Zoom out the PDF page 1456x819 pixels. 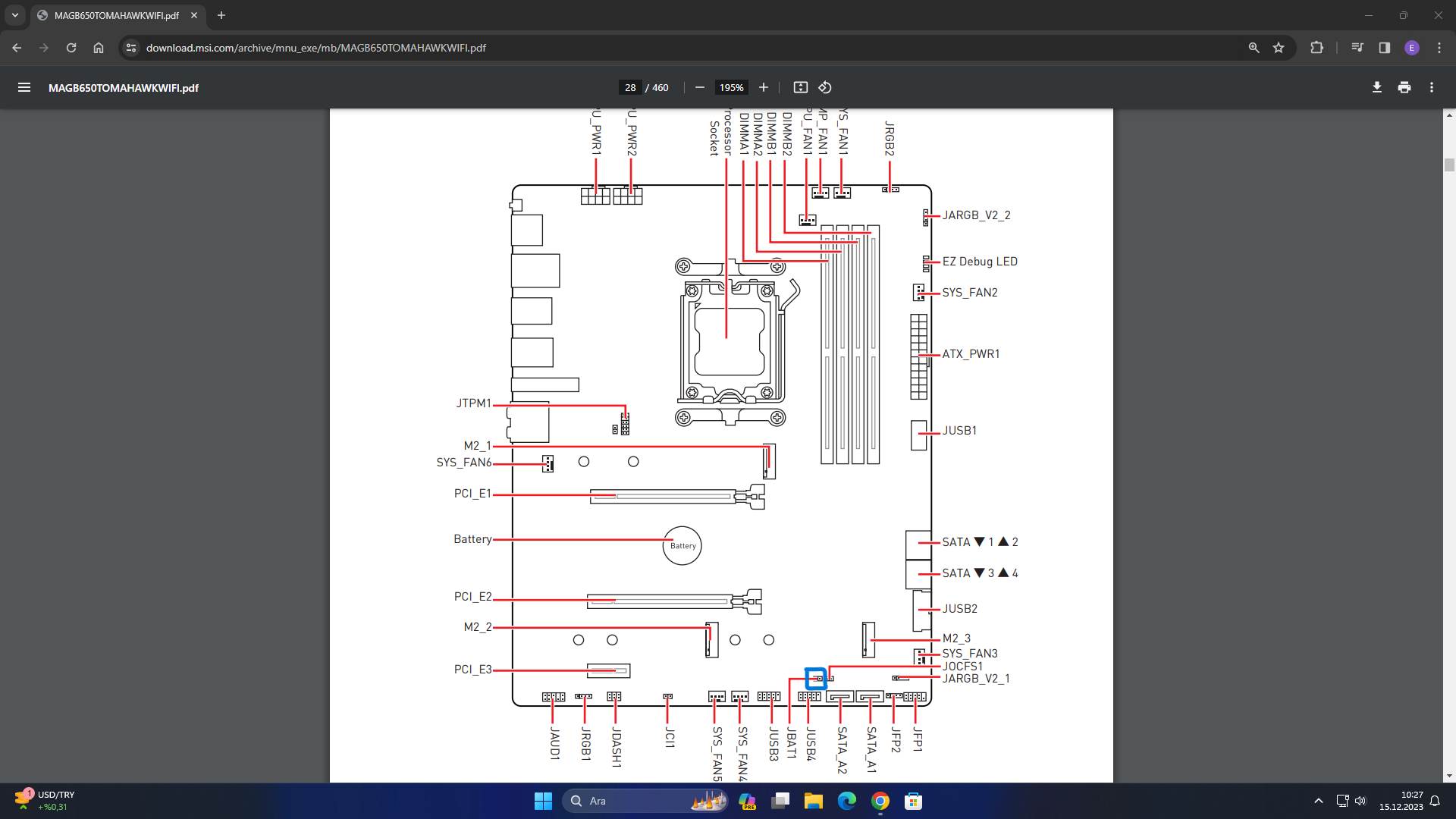click(700, 88)
